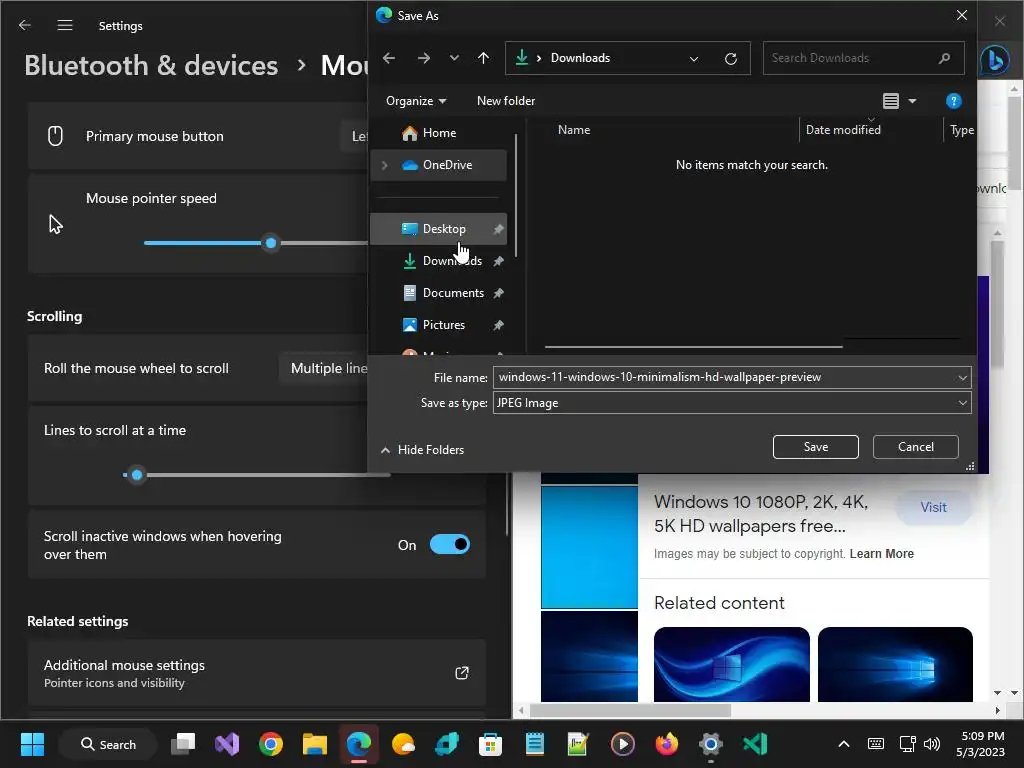This screenshot has height=768, width=1024.
Task: Select Pictures in navigation pane
Action: (x=438, y=325)
